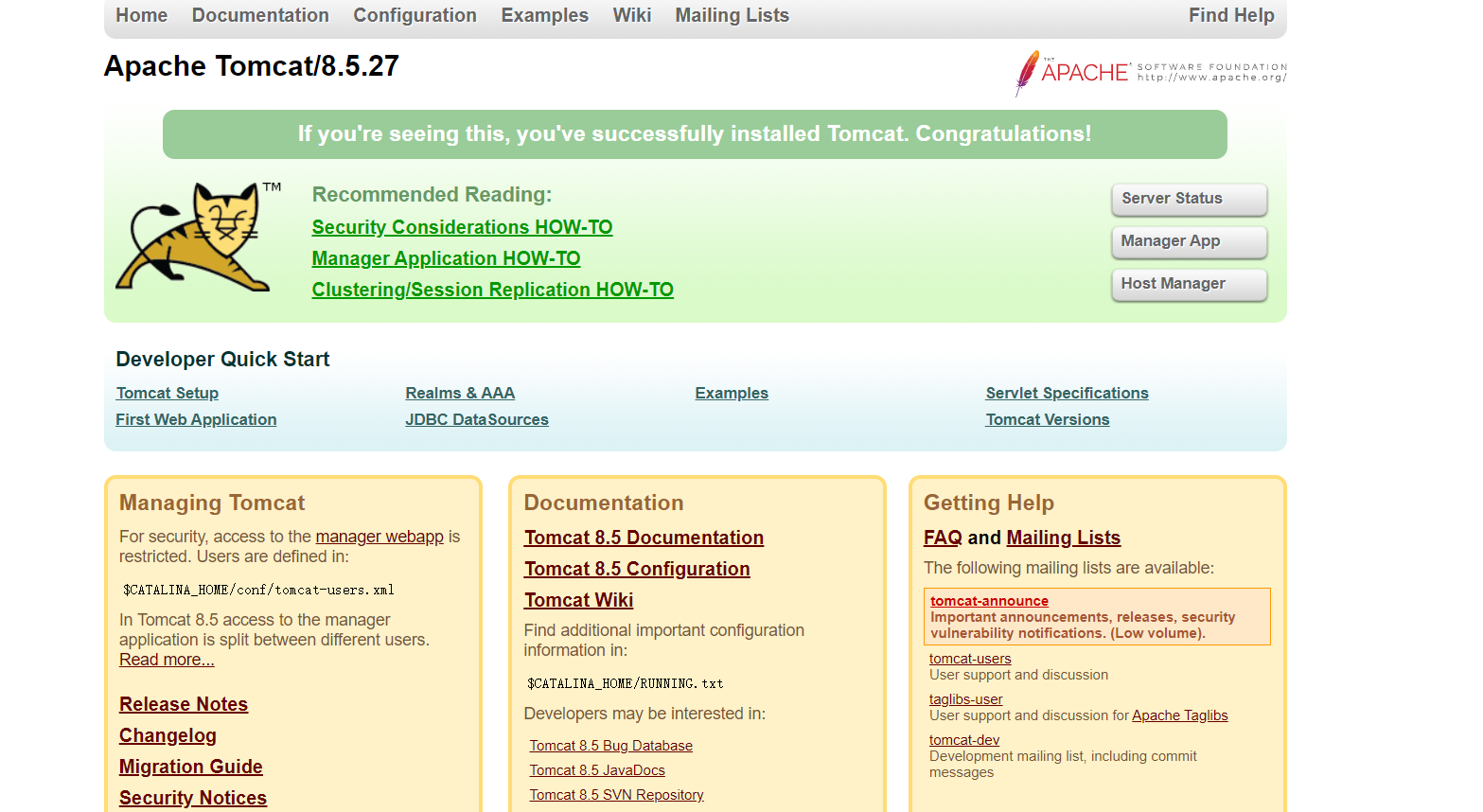Click the manager webapp link
Image resolution: width=1483 pixels, height=812 pixels.
pyautogui.click(x=380, y=537)
